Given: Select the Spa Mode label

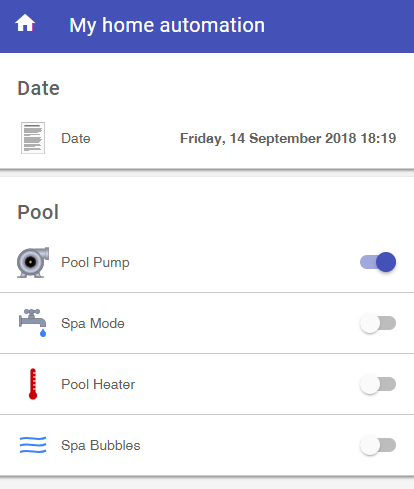Looking at the screenshot, I should click(93, 324).
